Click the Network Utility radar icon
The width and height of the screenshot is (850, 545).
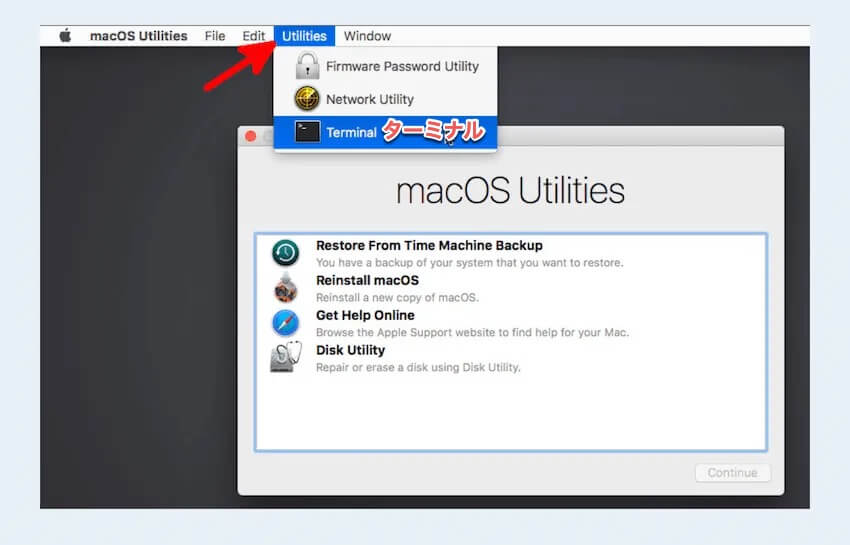pyautogui.click(x=307, y=99)
